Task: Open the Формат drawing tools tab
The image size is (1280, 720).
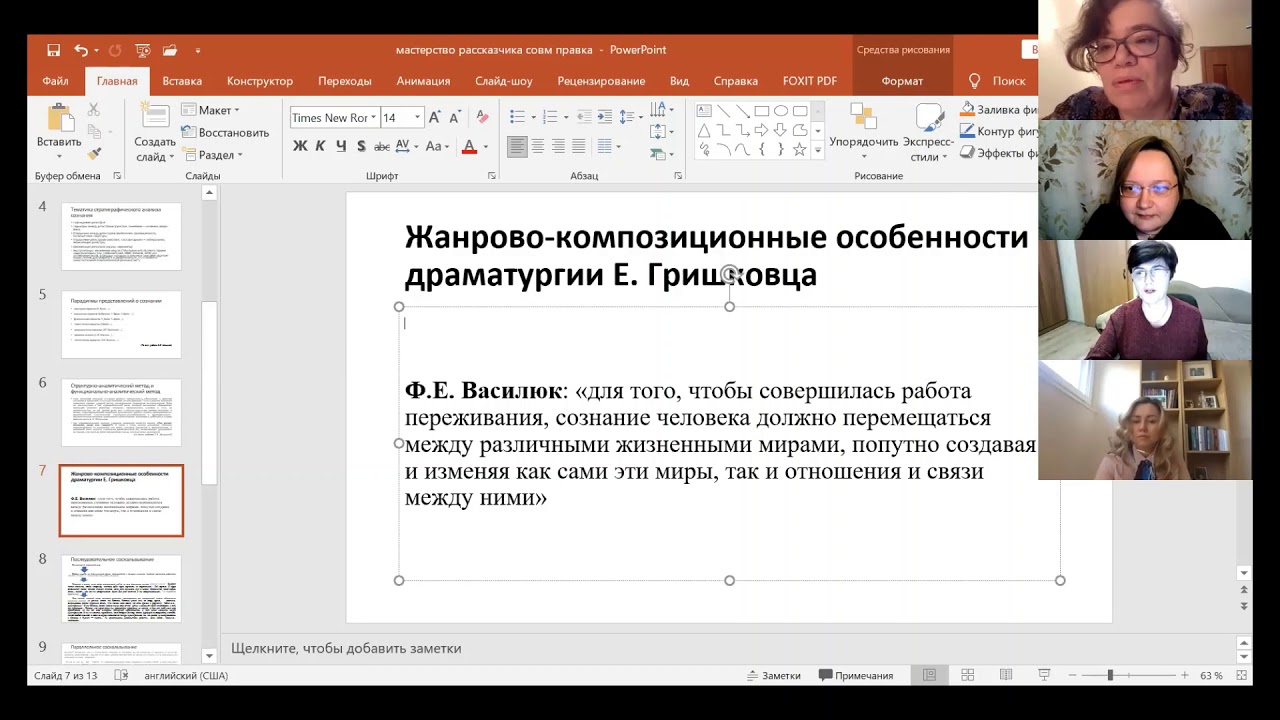Action: point(902,81)
